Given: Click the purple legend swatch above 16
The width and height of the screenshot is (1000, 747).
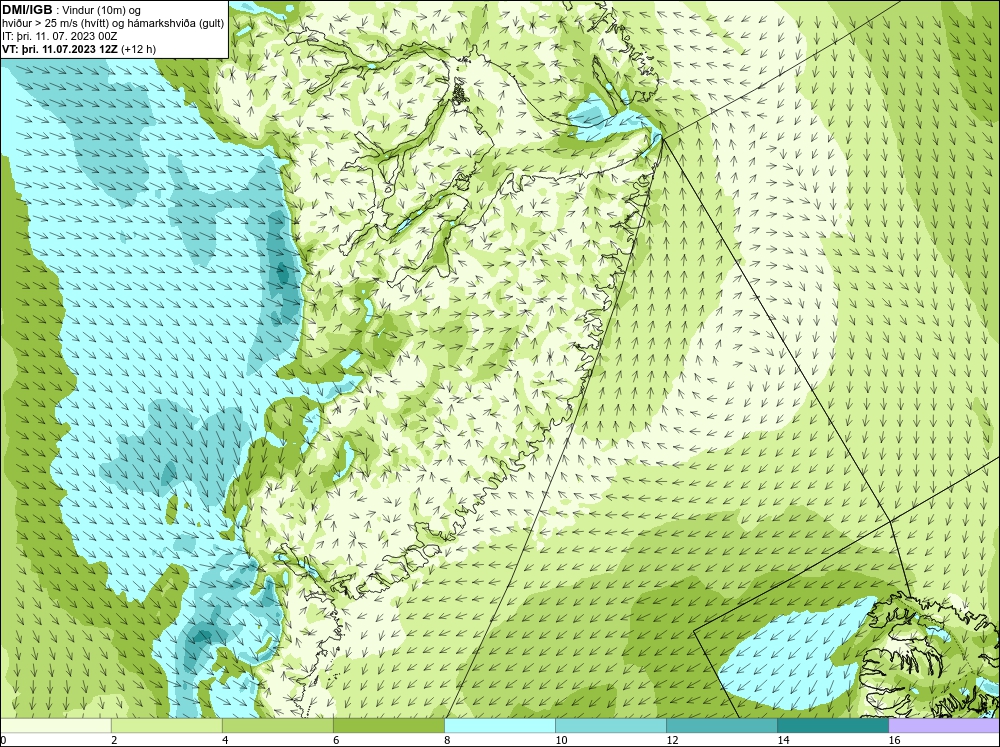Looking at the screenshot, I should click(944, 726).
